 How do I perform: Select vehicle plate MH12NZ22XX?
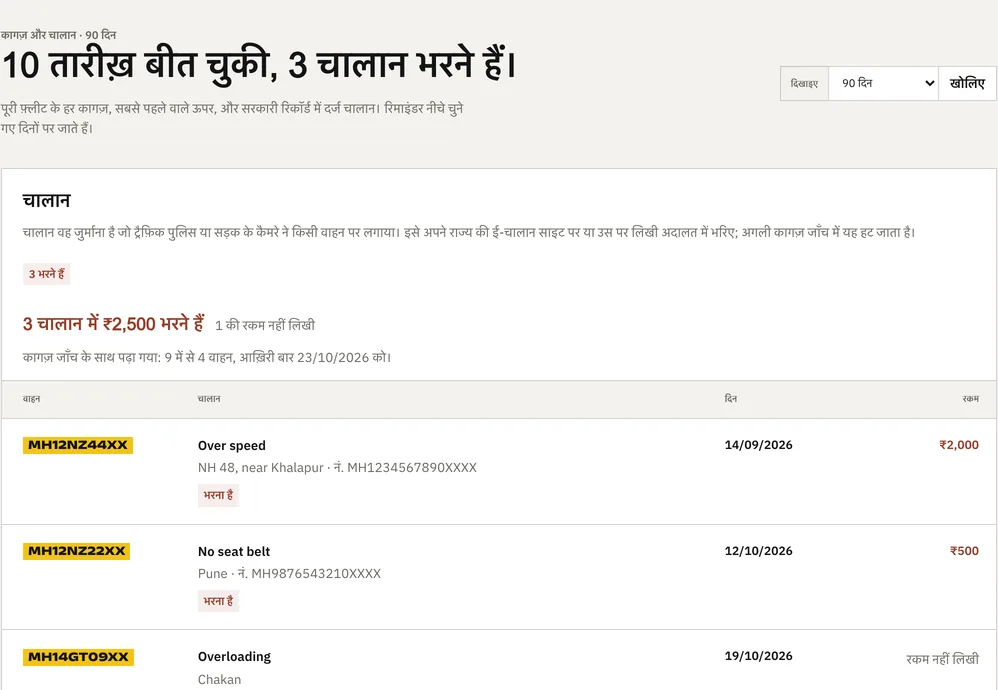[x=76, y=551]
